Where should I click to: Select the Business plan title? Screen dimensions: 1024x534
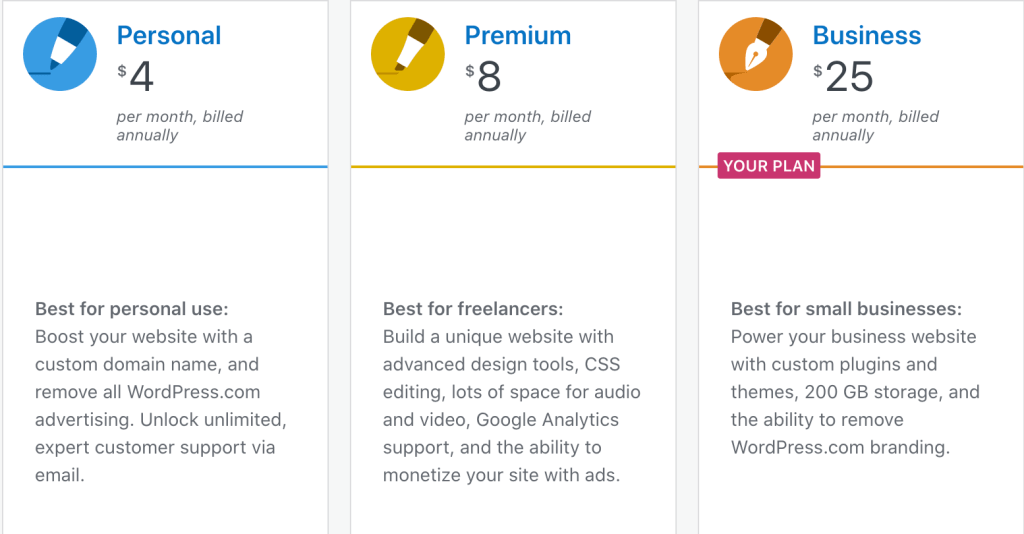pos(867,35)
